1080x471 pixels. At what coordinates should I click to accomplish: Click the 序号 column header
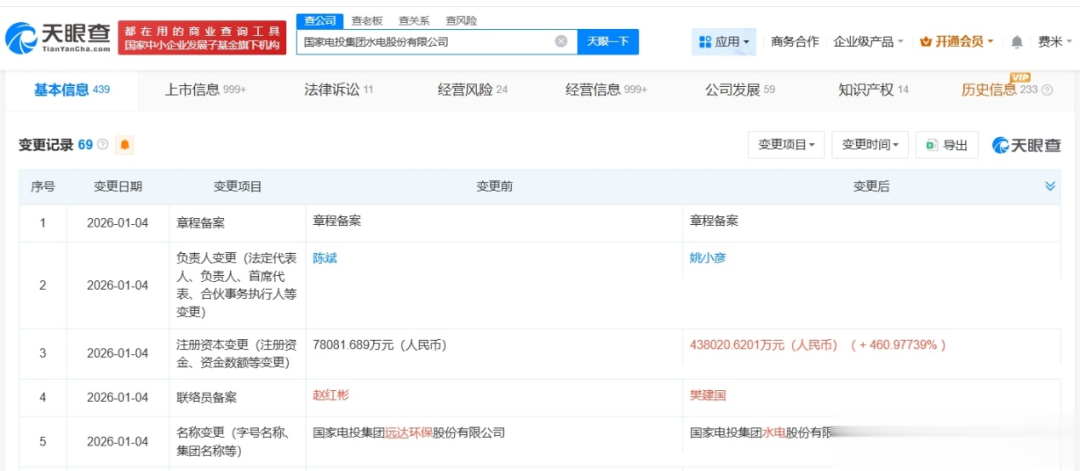click(x=43, y=187)
